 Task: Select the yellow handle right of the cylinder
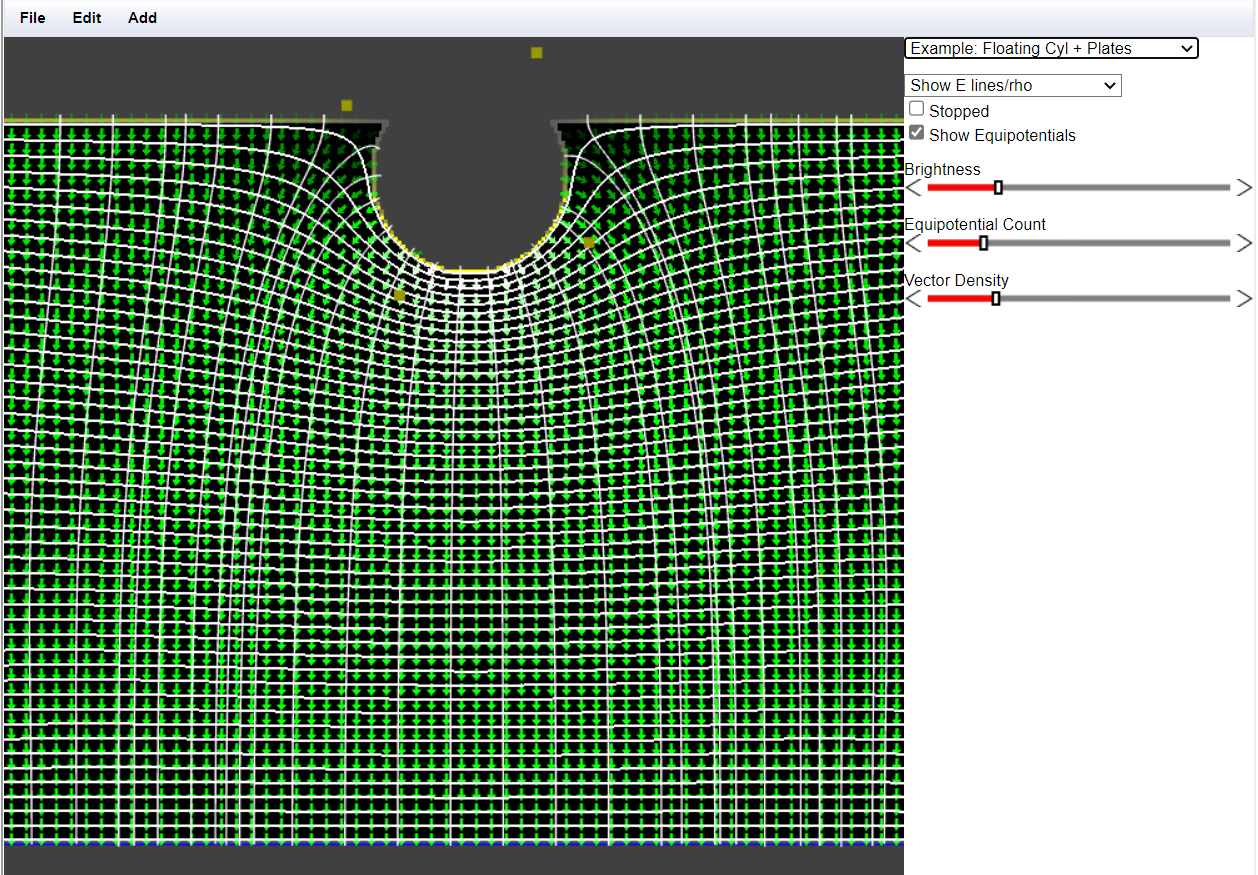point(589,242)
